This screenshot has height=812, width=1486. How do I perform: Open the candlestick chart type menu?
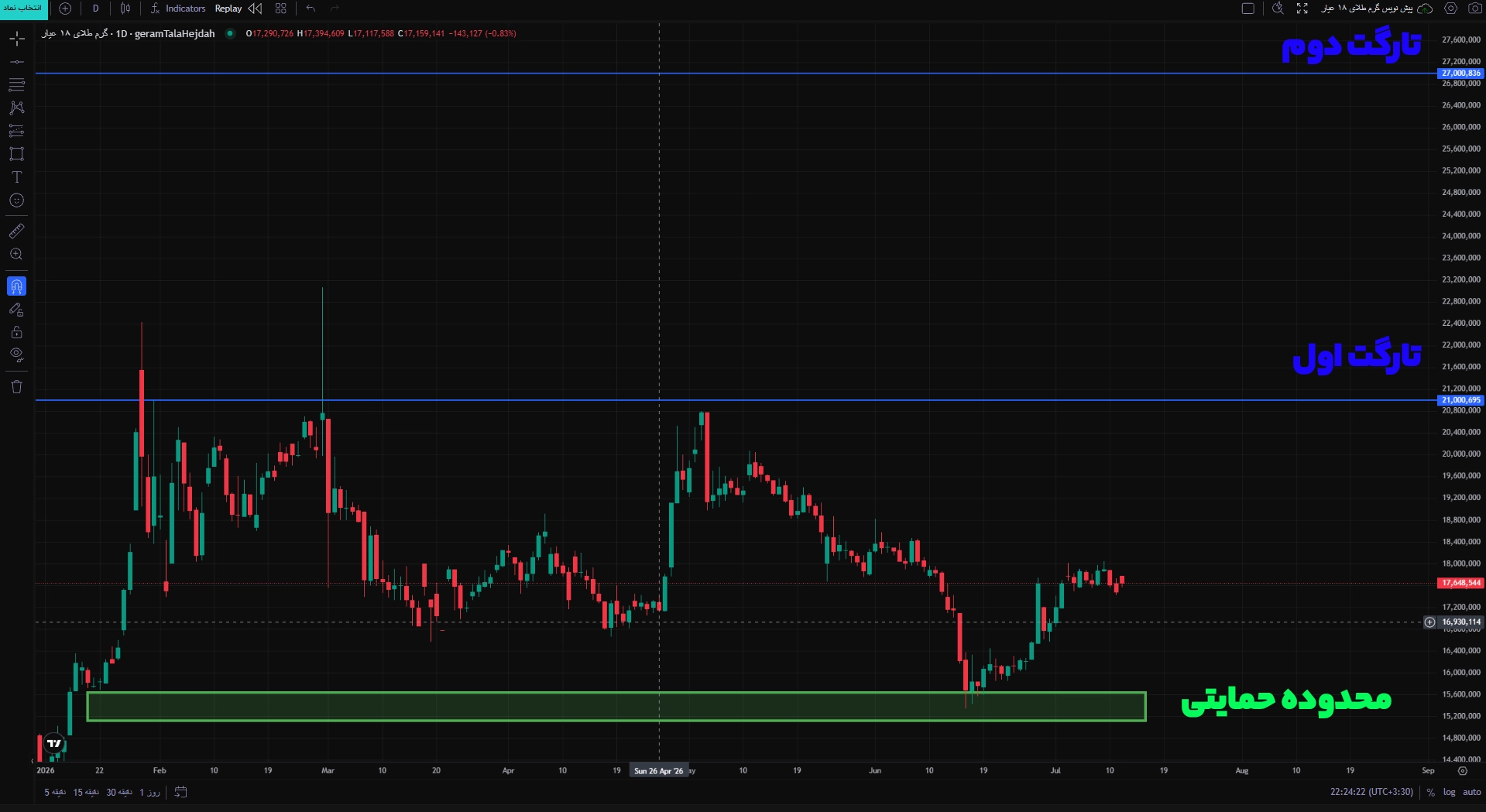coord(125,9)
